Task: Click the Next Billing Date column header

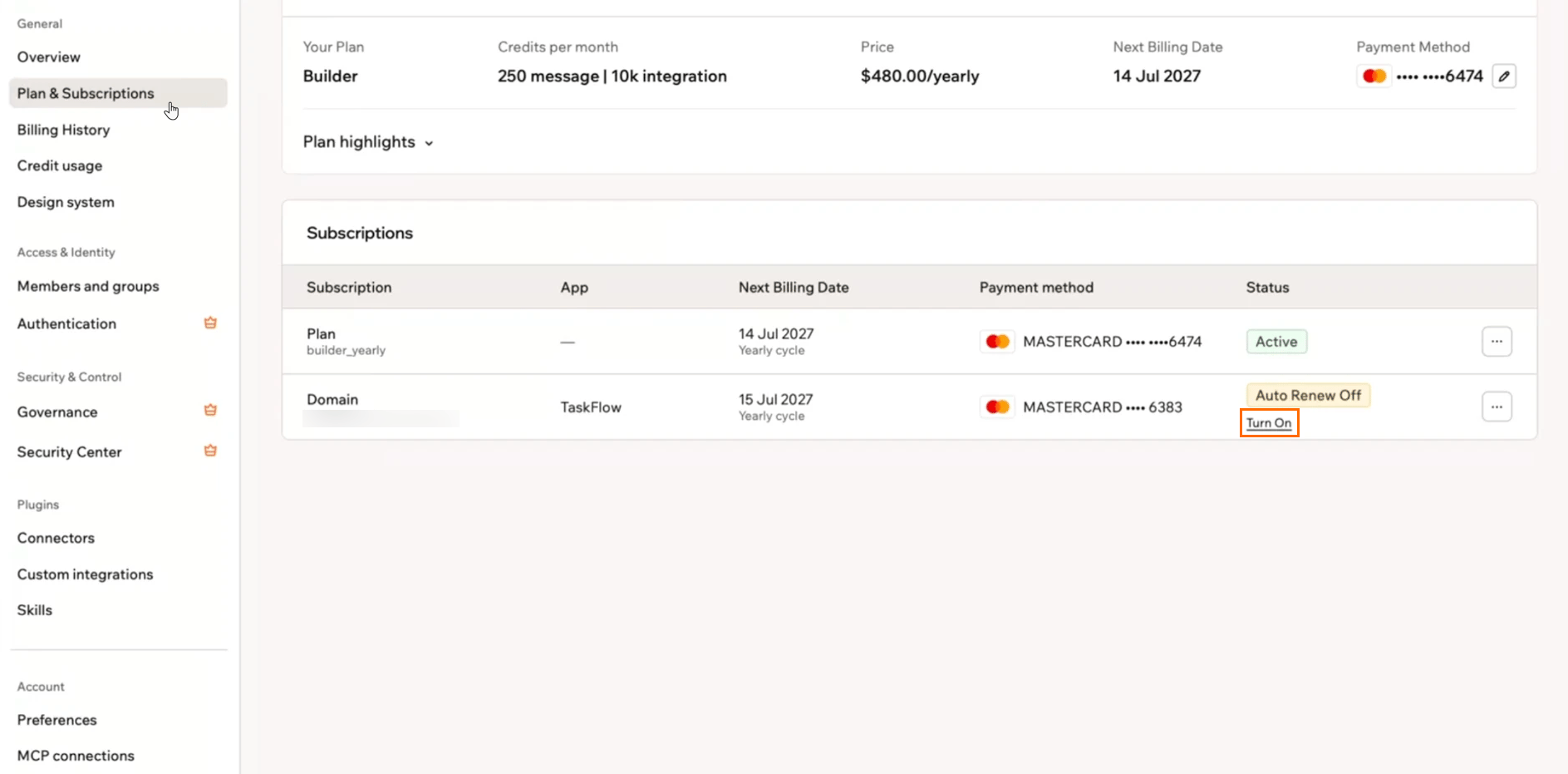Action: (x=794, y=288)
